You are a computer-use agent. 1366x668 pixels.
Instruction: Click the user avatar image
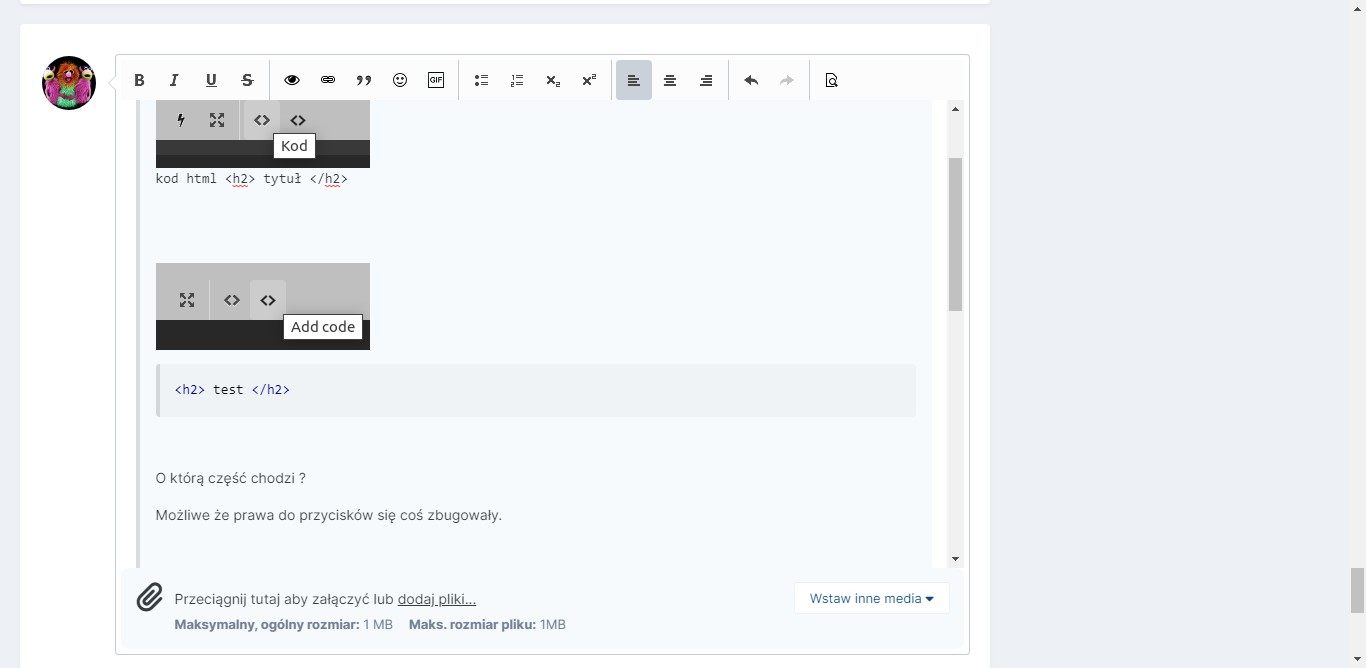tap(69, 83)
